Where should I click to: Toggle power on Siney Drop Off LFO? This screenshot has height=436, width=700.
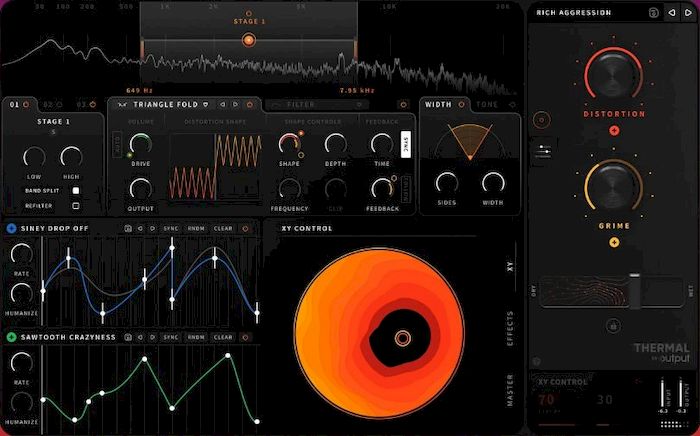(245, 228)
